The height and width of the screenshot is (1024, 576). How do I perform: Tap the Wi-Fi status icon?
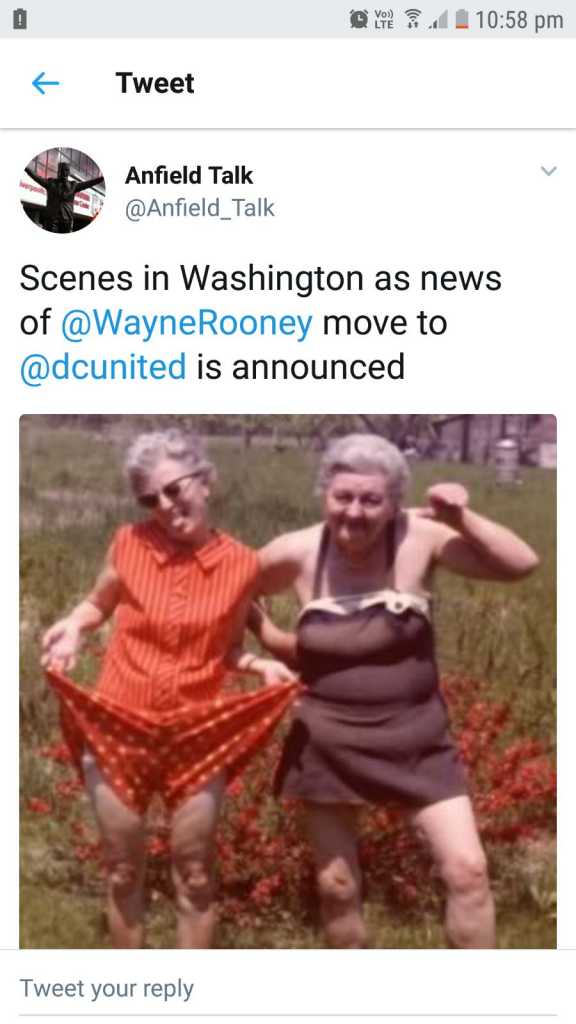coord(412,20)
